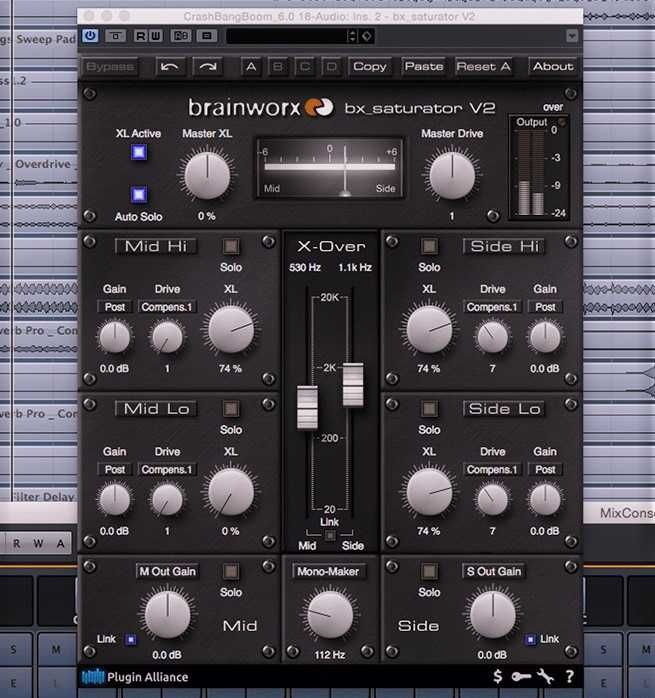655x698 pixels.
Task: Select settings bank C
Action: (x=305, y=67)
